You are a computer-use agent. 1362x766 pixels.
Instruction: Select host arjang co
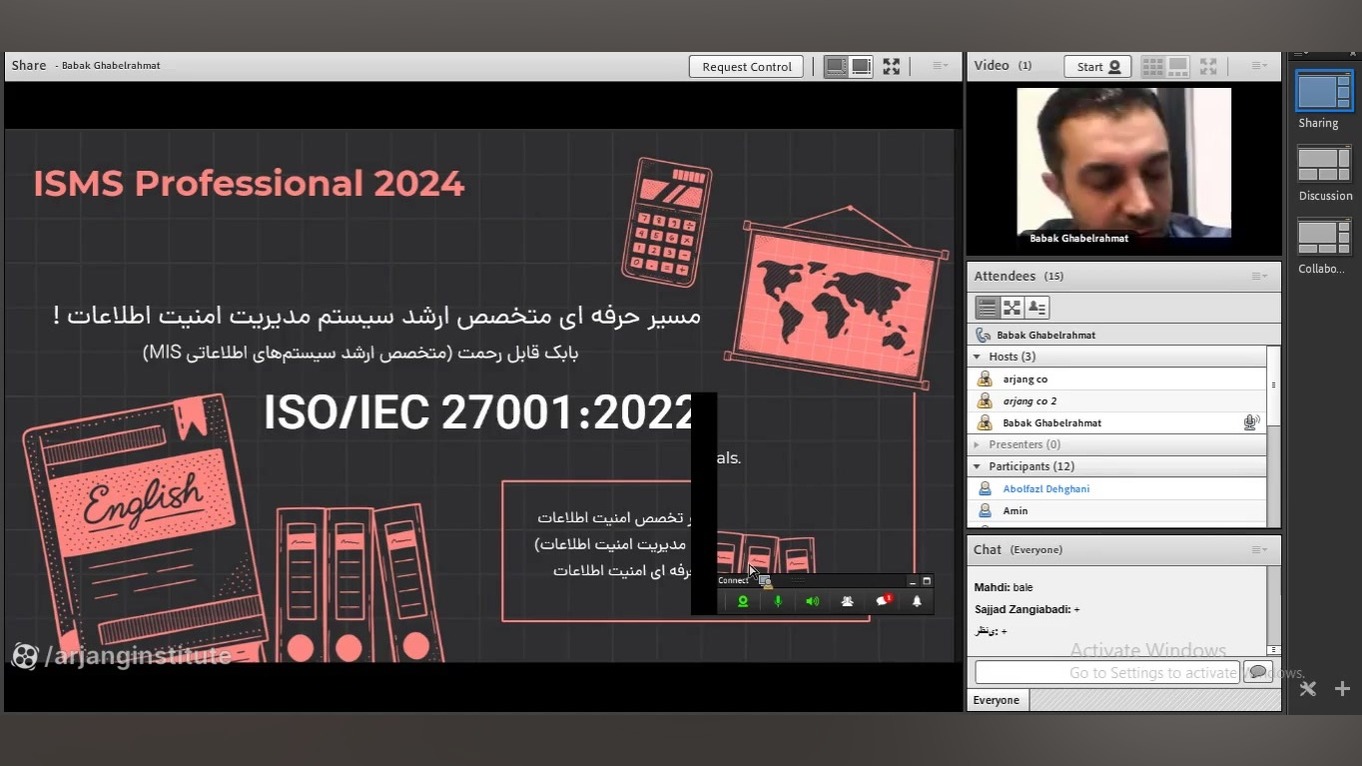point(1117,379)
